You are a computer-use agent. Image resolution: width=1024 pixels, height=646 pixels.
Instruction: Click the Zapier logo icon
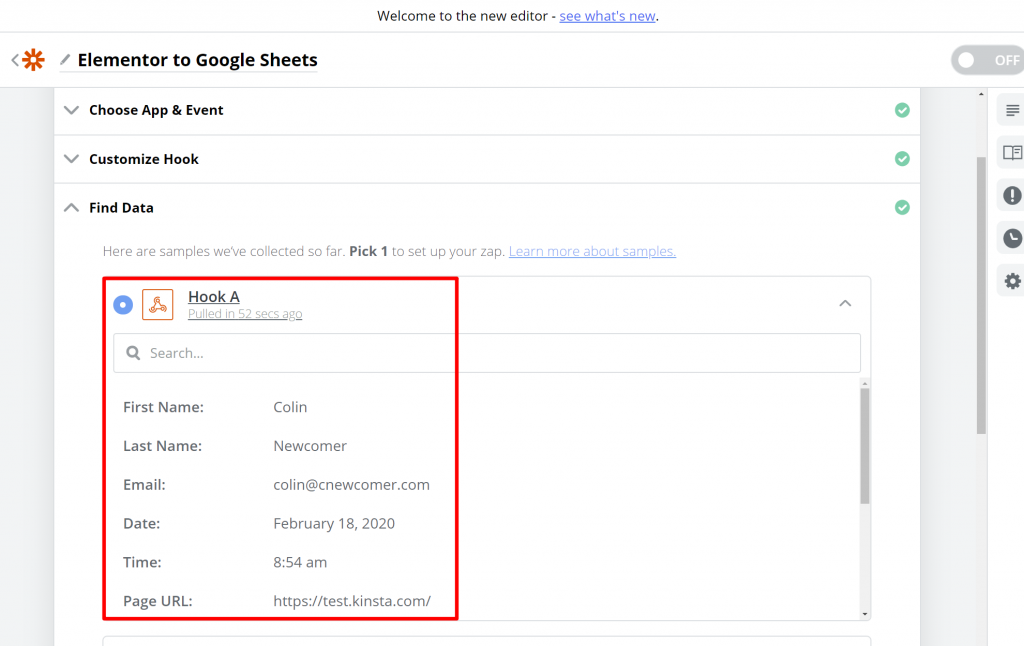point(34,60)
